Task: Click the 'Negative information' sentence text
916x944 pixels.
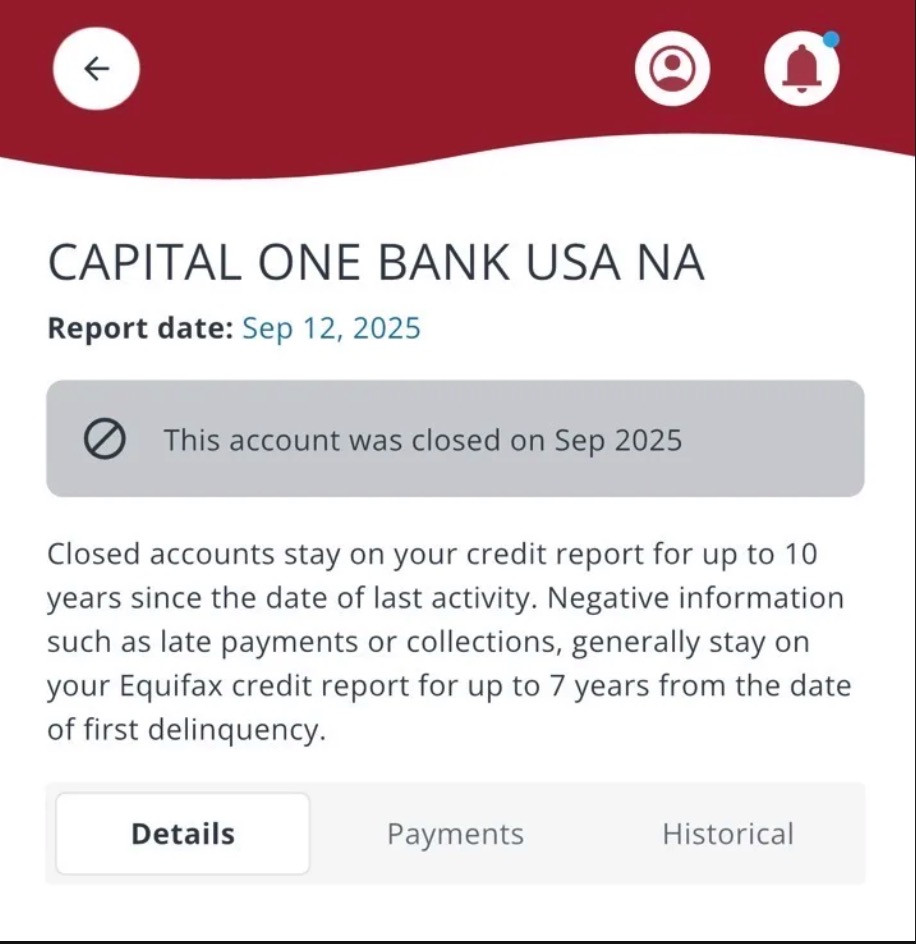Action: coord(696,598)
